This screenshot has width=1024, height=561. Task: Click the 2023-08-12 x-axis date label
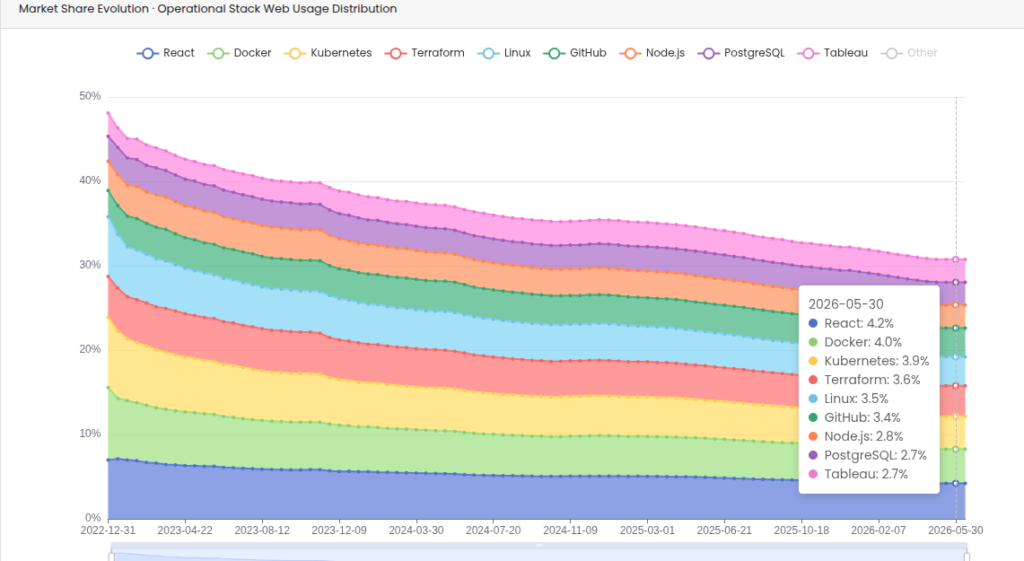point(262,530)
